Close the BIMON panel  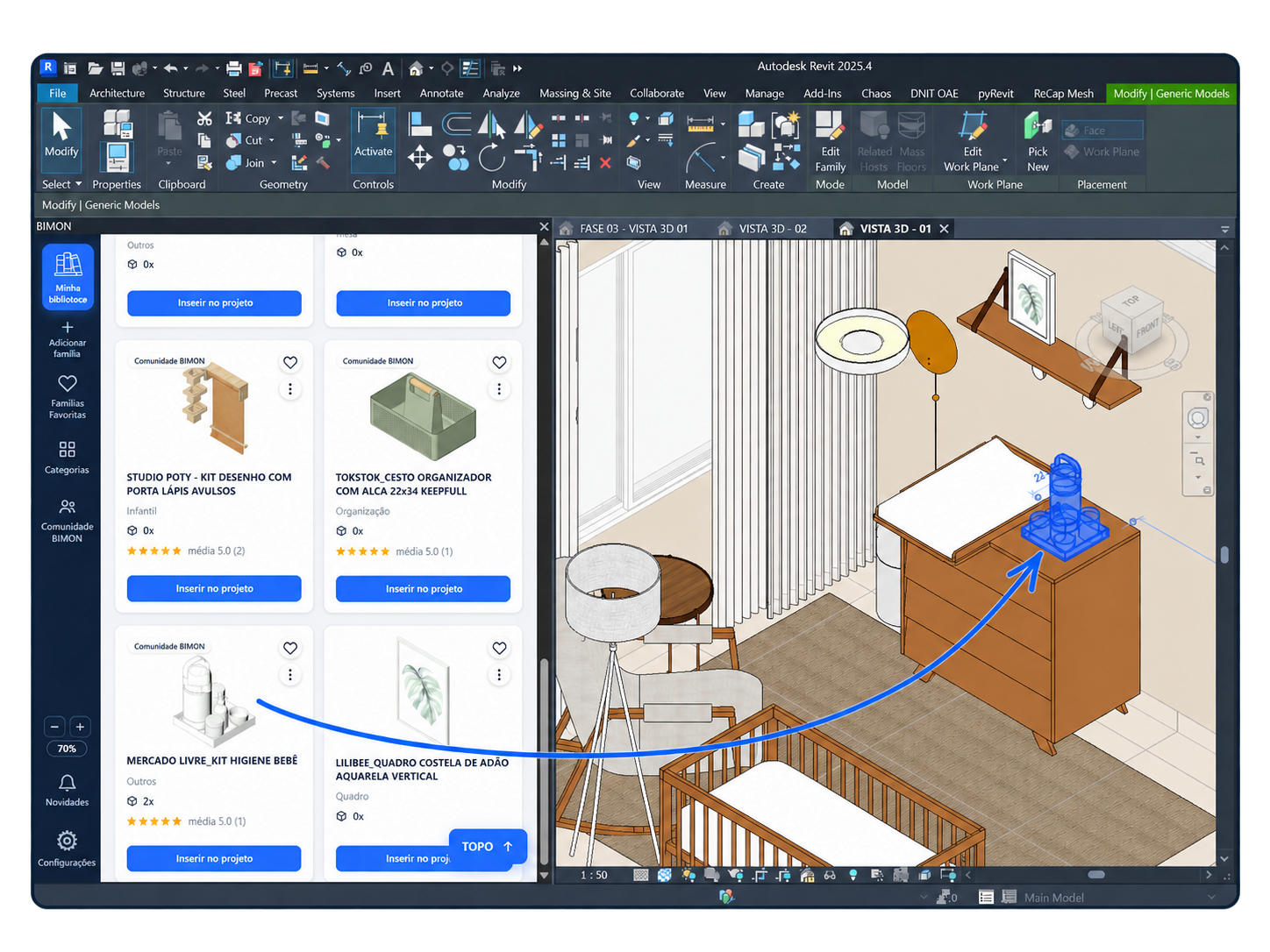[544, 226]
